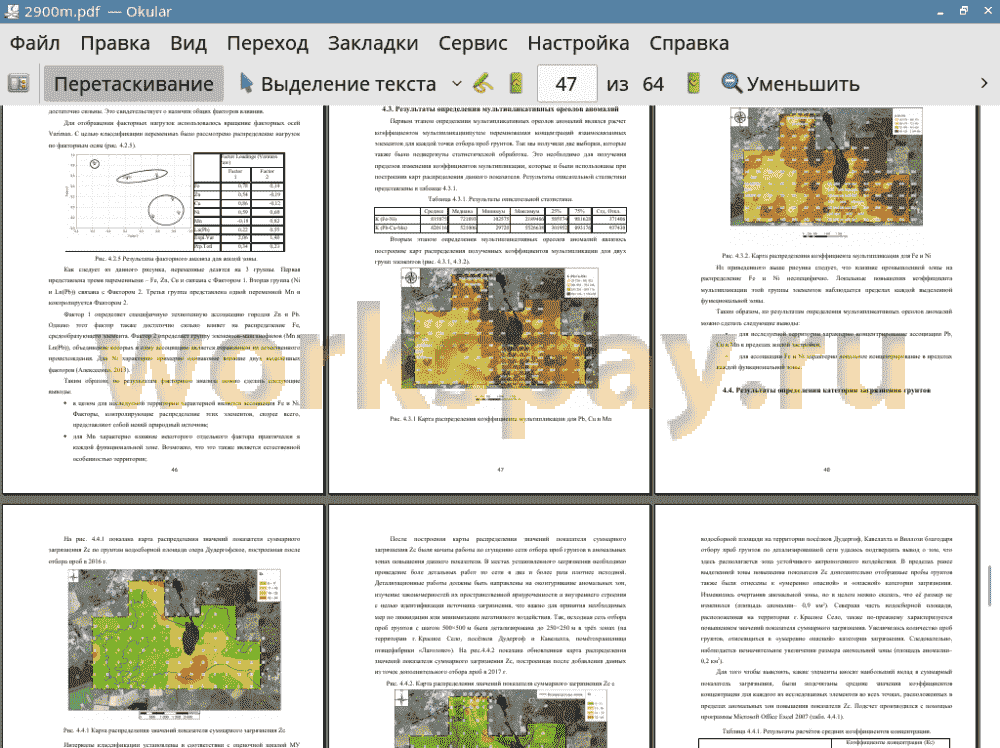The image size is (1000, 748).
Task: Toggle the sidebar panel icon
Action: pos(18,84)
